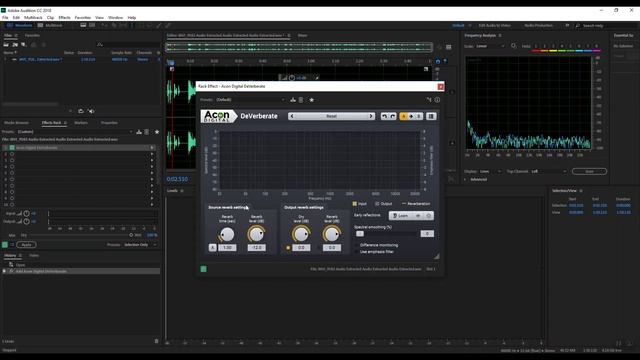Toggle the Output spectrum checkbox
Image resolution: width=640 pixels, height=360 pixels.
point(377,203)
